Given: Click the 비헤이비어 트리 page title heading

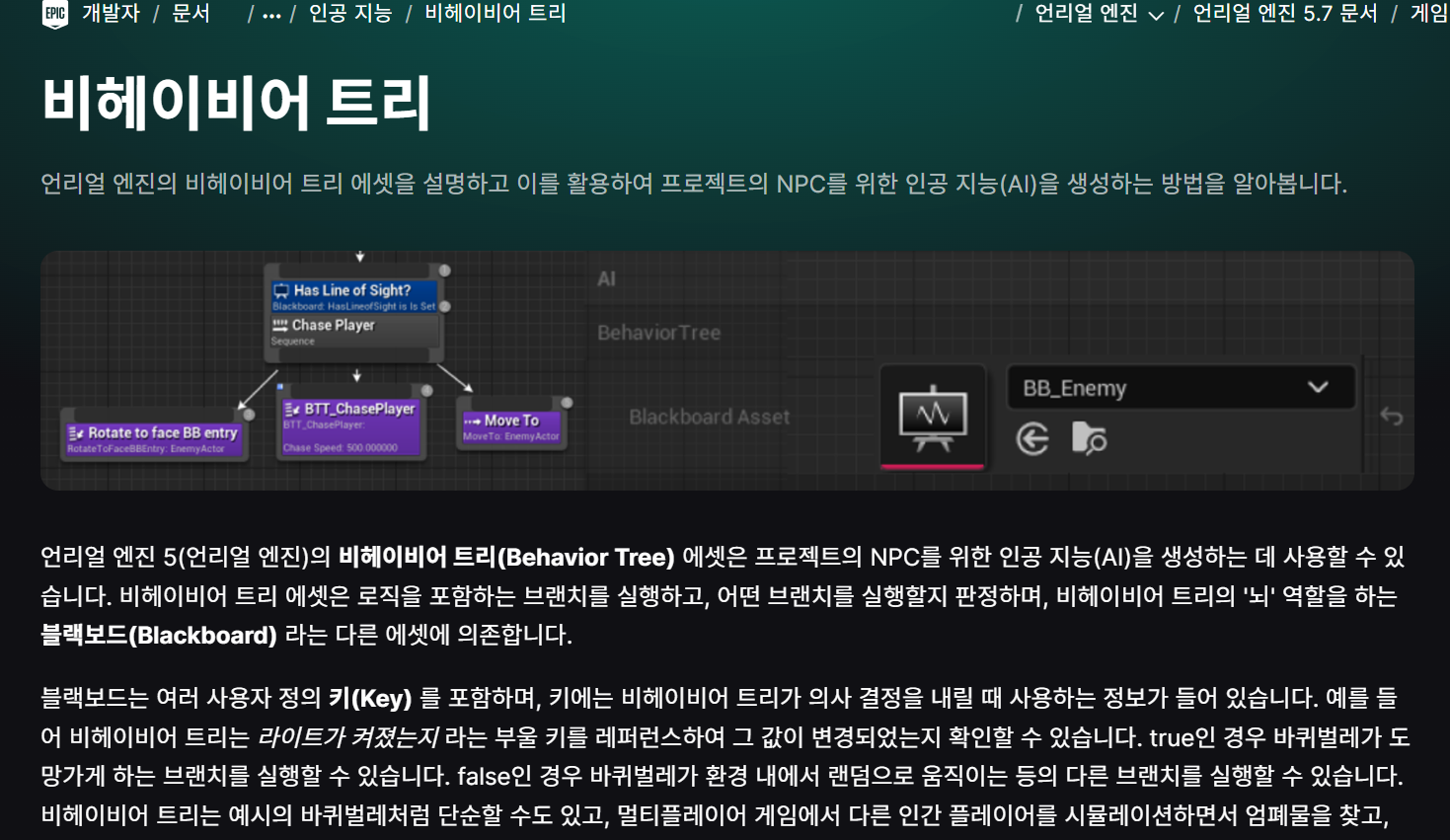Looking at the screenshot, I should (x=237, y=103).
